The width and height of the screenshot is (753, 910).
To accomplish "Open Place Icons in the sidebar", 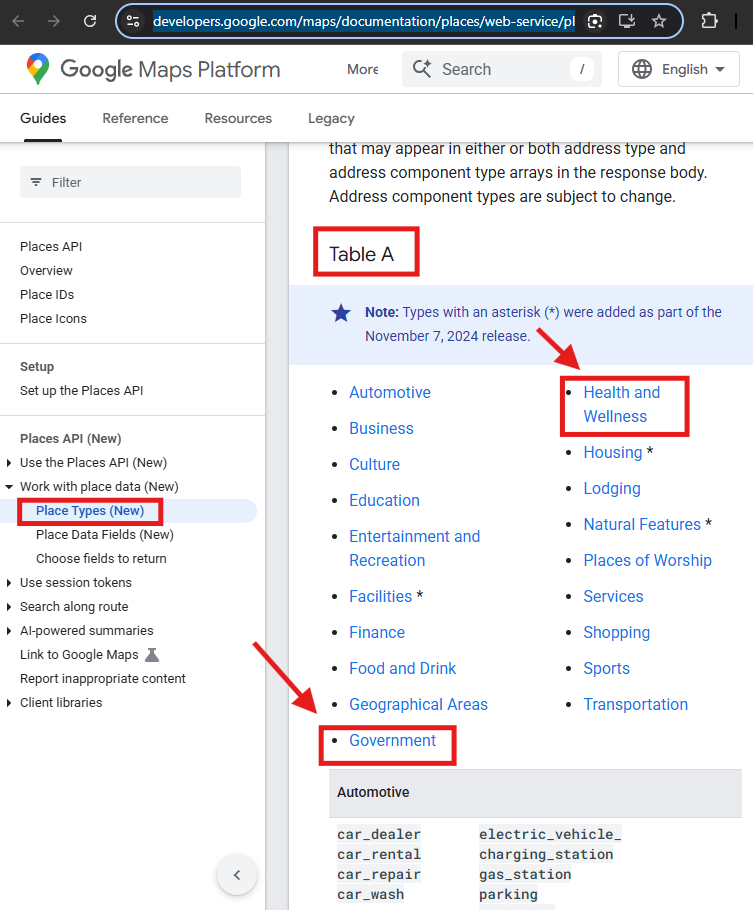I will coord(53,319).
